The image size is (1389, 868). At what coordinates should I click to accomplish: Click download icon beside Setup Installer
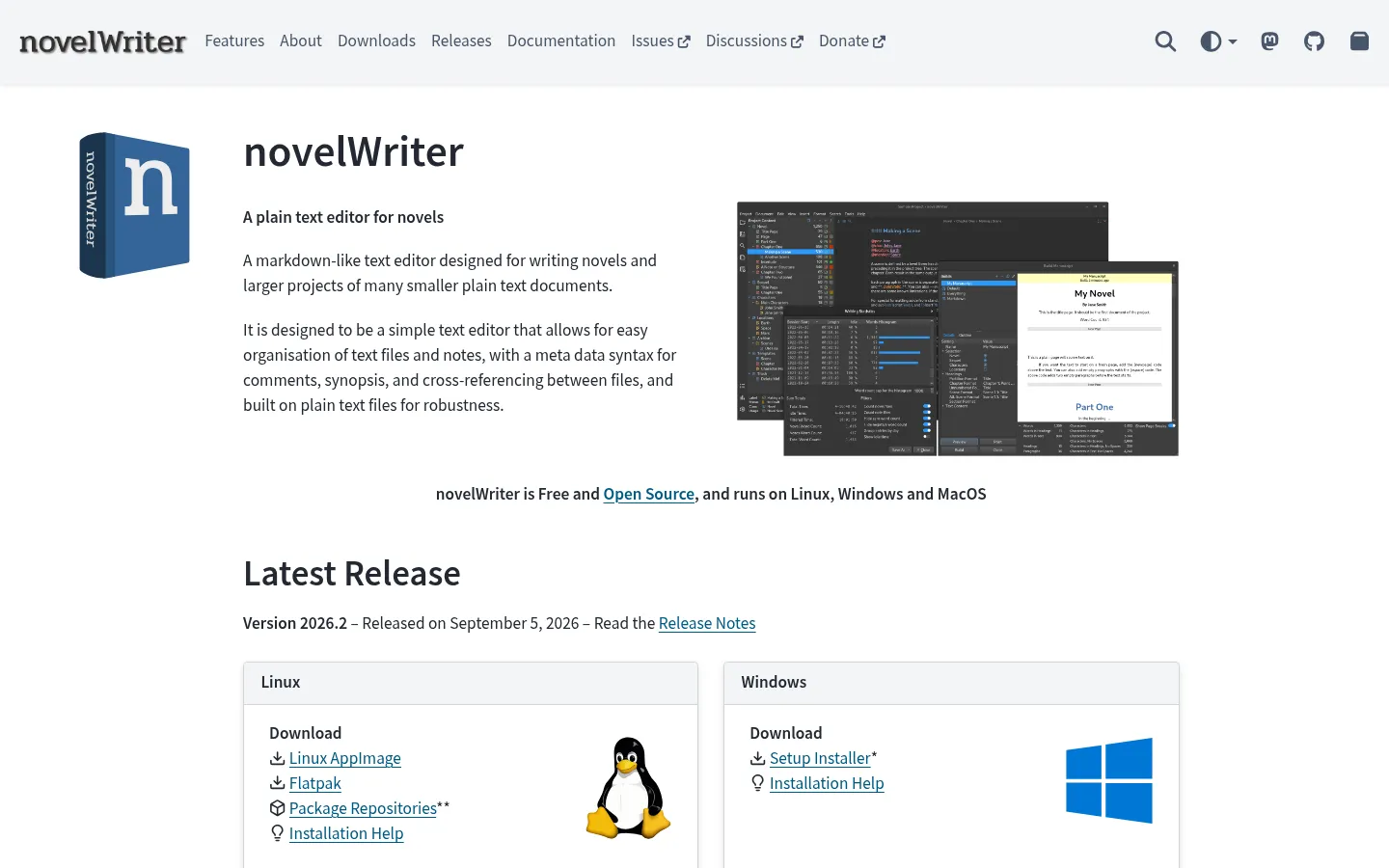click(758, 758)
